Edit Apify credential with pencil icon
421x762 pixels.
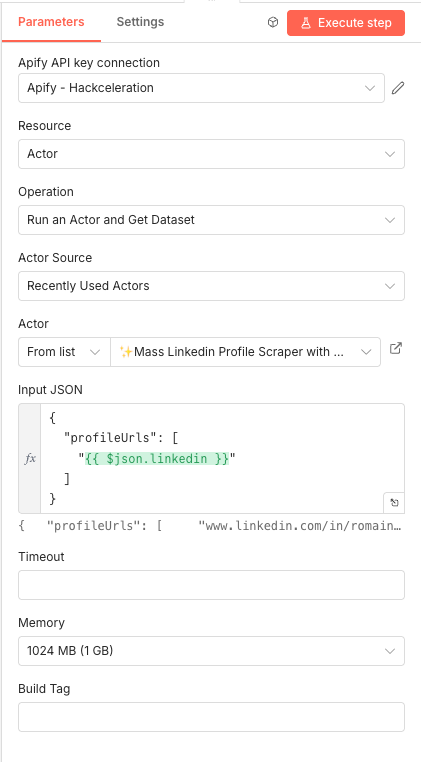coord(398,88)
